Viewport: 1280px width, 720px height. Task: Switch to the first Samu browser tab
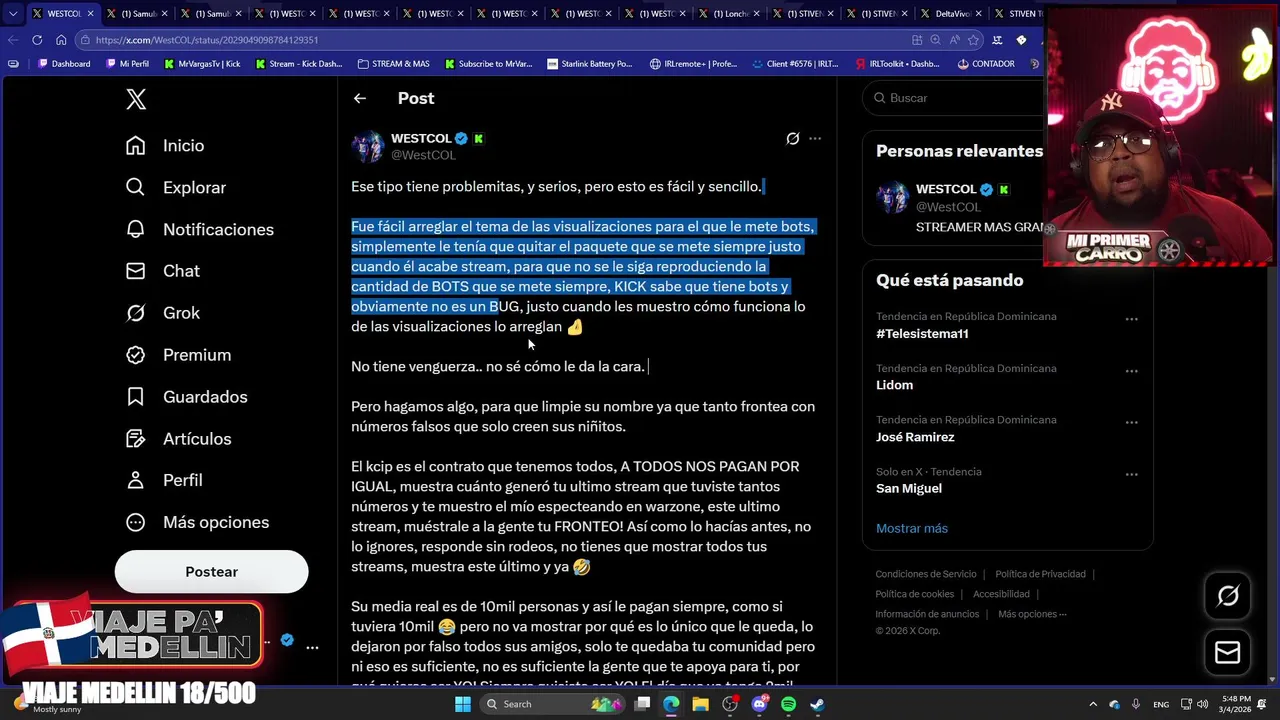coord(135,14)
